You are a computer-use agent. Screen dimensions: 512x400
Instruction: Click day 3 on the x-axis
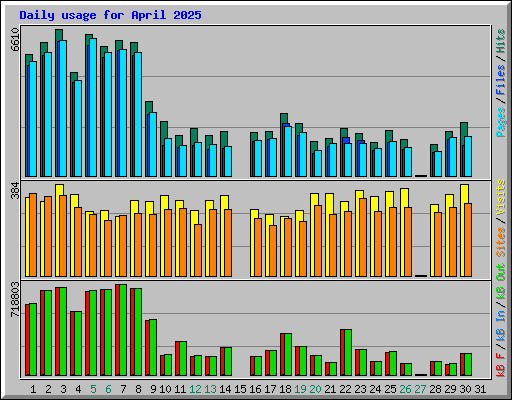[63, 389]
